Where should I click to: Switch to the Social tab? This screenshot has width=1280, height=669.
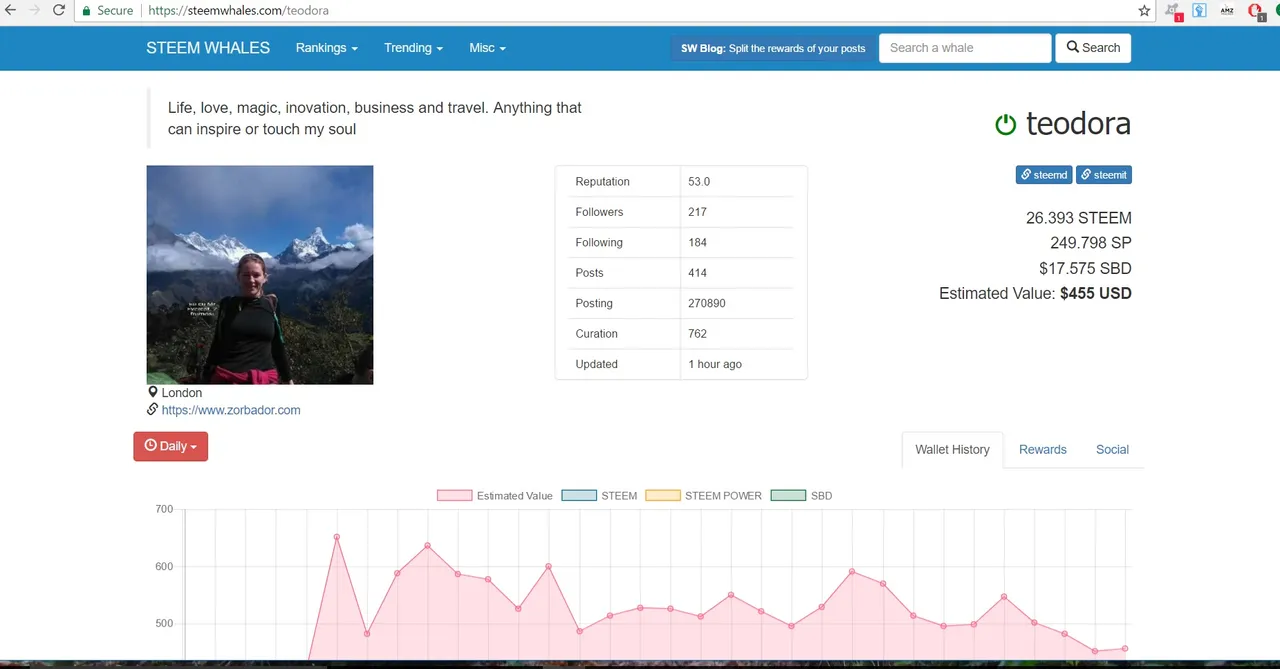tap(1112, 450)
